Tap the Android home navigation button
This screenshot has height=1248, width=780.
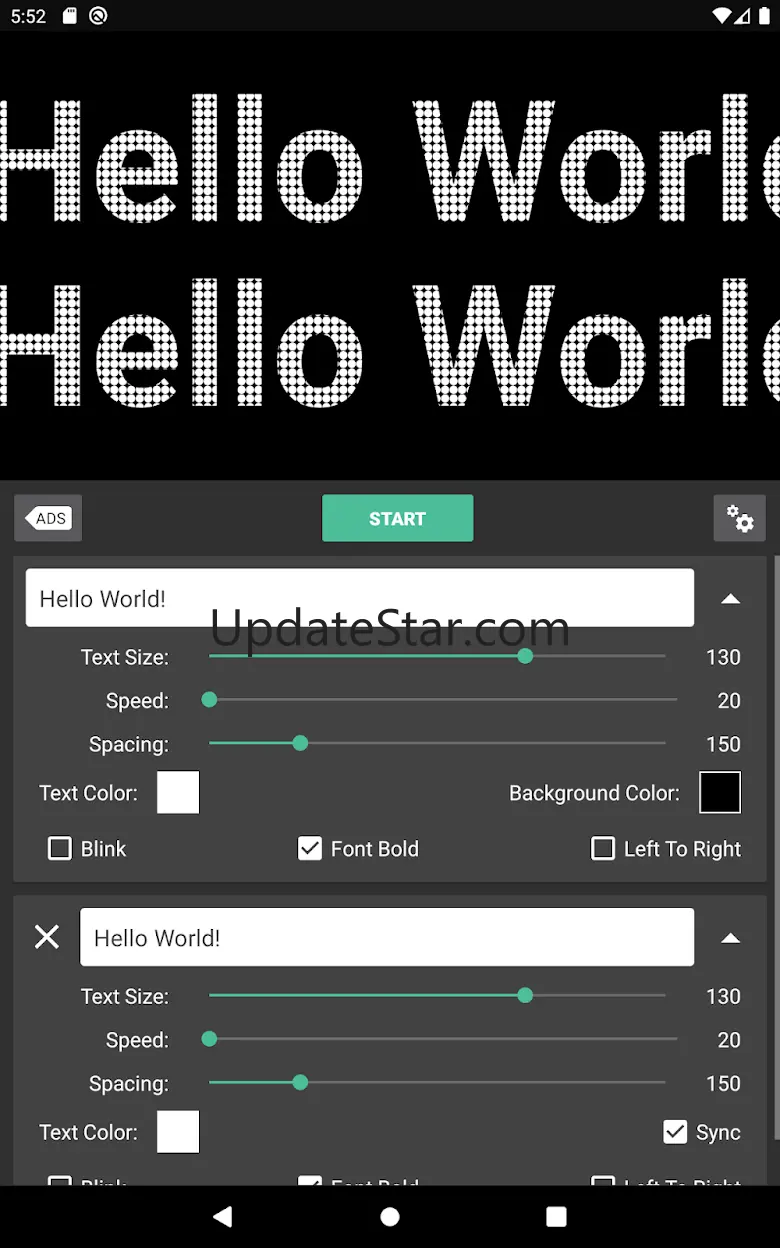(390, 1216)
